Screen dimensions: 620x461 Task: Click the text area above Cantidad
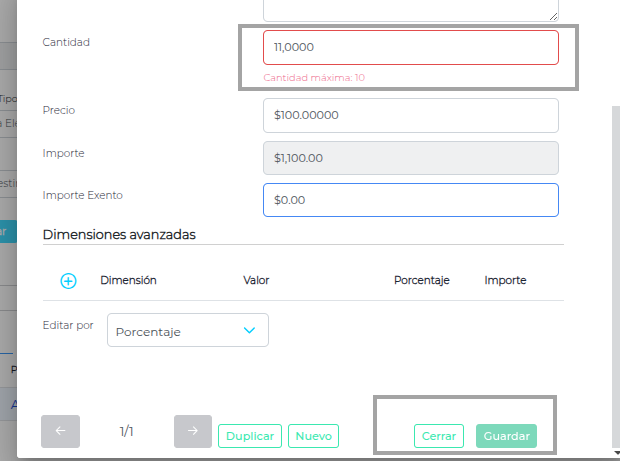click(x=410, y=10)
